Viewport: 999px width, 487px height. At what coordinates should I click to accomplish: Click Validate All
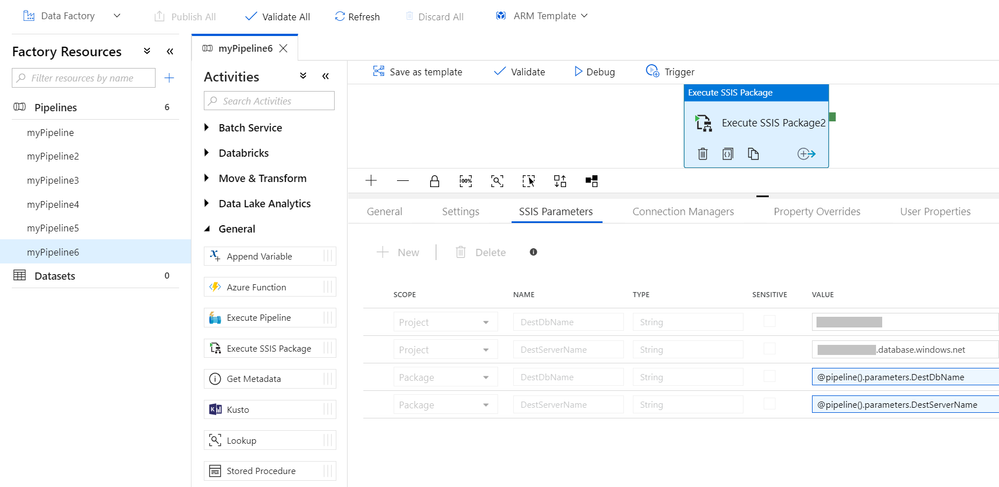(x=278, y=17)
